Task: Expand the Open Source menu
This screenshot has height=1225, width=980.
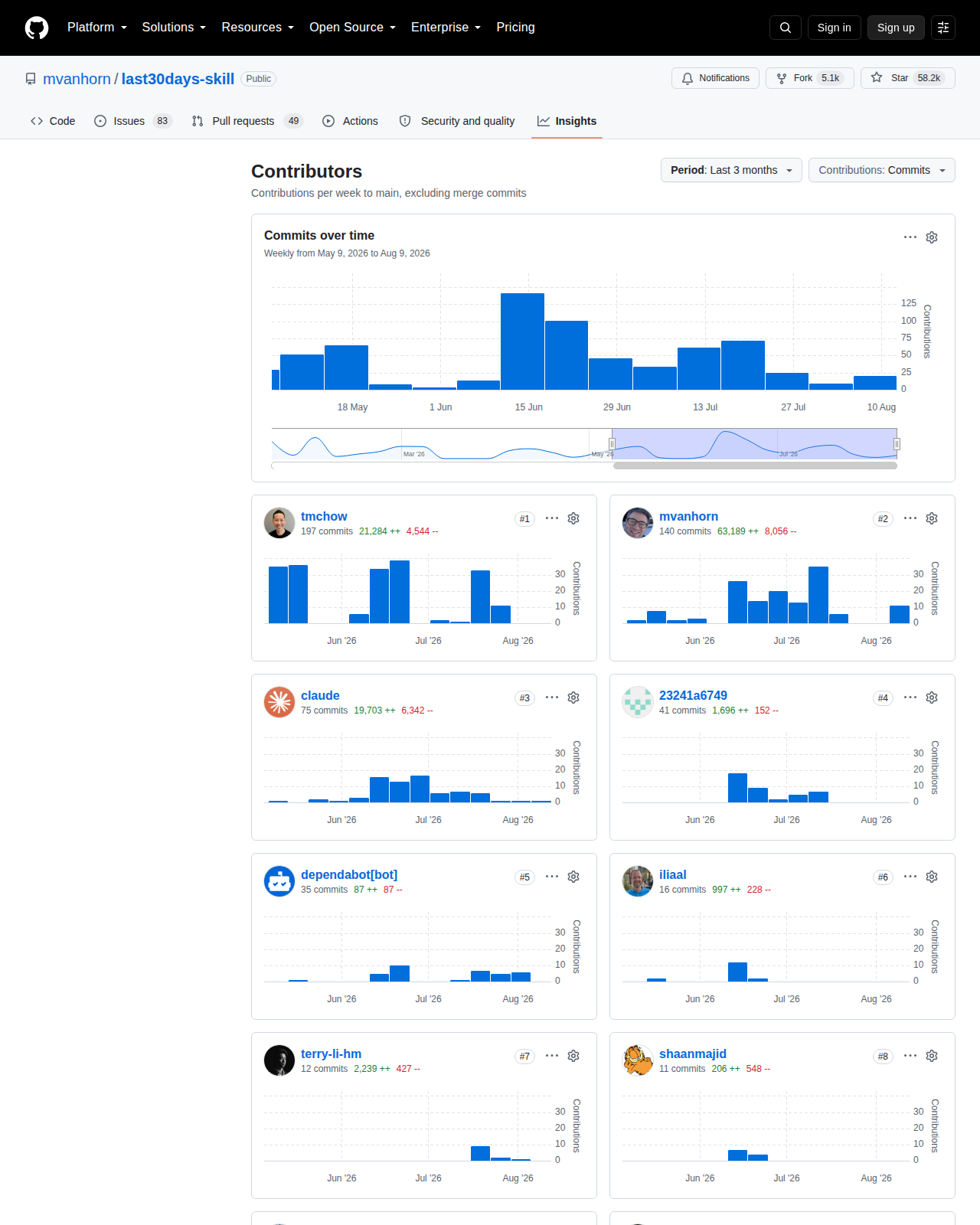Action: (353, 28)
